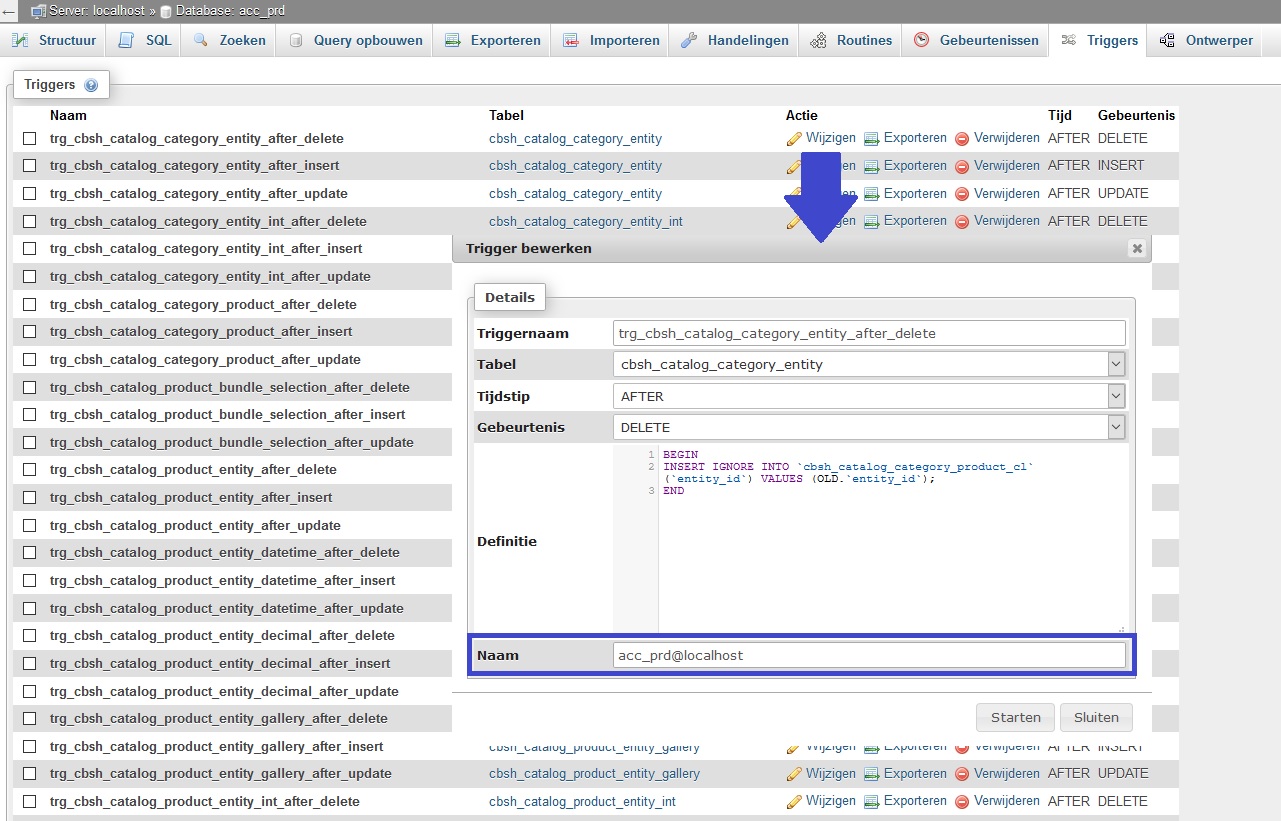Click the Sluiten button
The width and height of the screenshot is (1281, 821).
click(1095, 717)
